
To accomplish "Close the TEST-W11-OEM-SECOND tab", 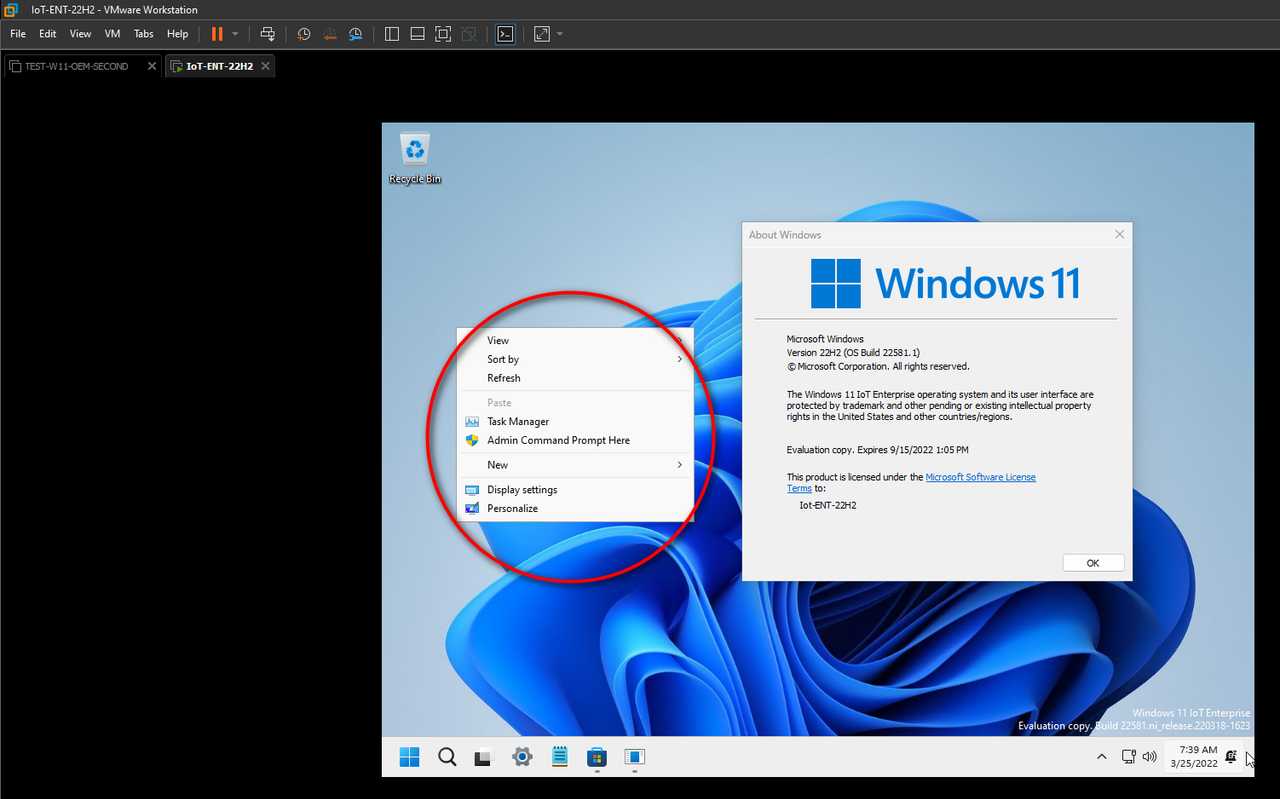I will [152, 66].
